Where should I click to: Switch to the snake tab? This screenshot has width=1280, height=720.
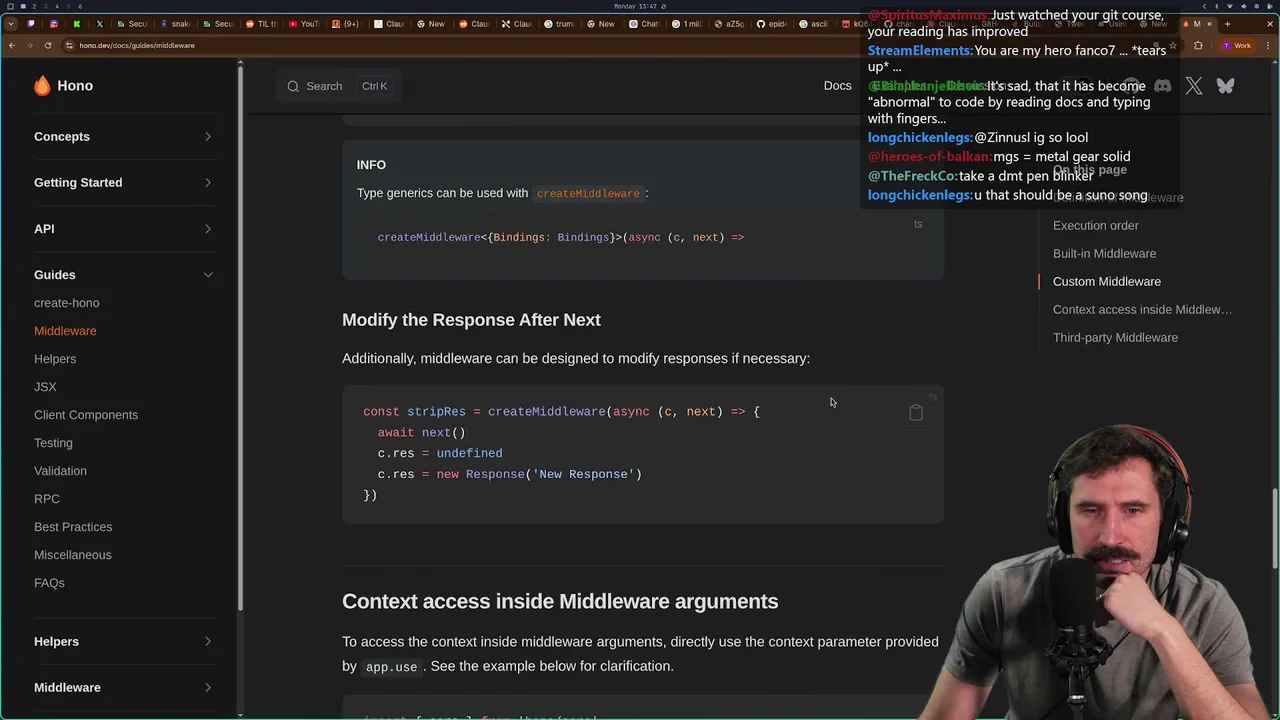point(175,24)
